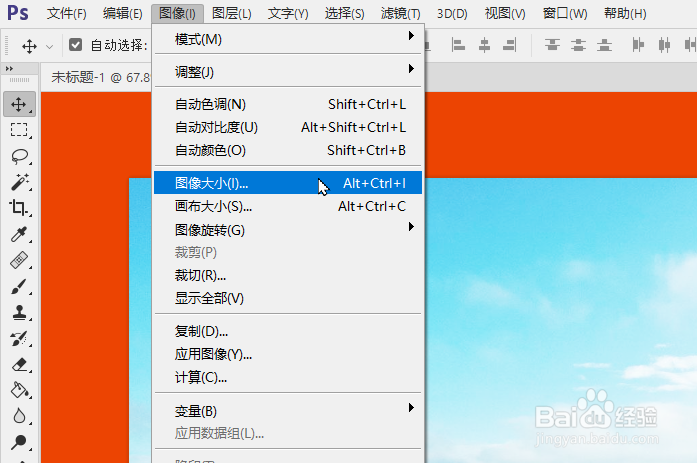Expand the 图像旋转(G) submenu

(288, 230)
